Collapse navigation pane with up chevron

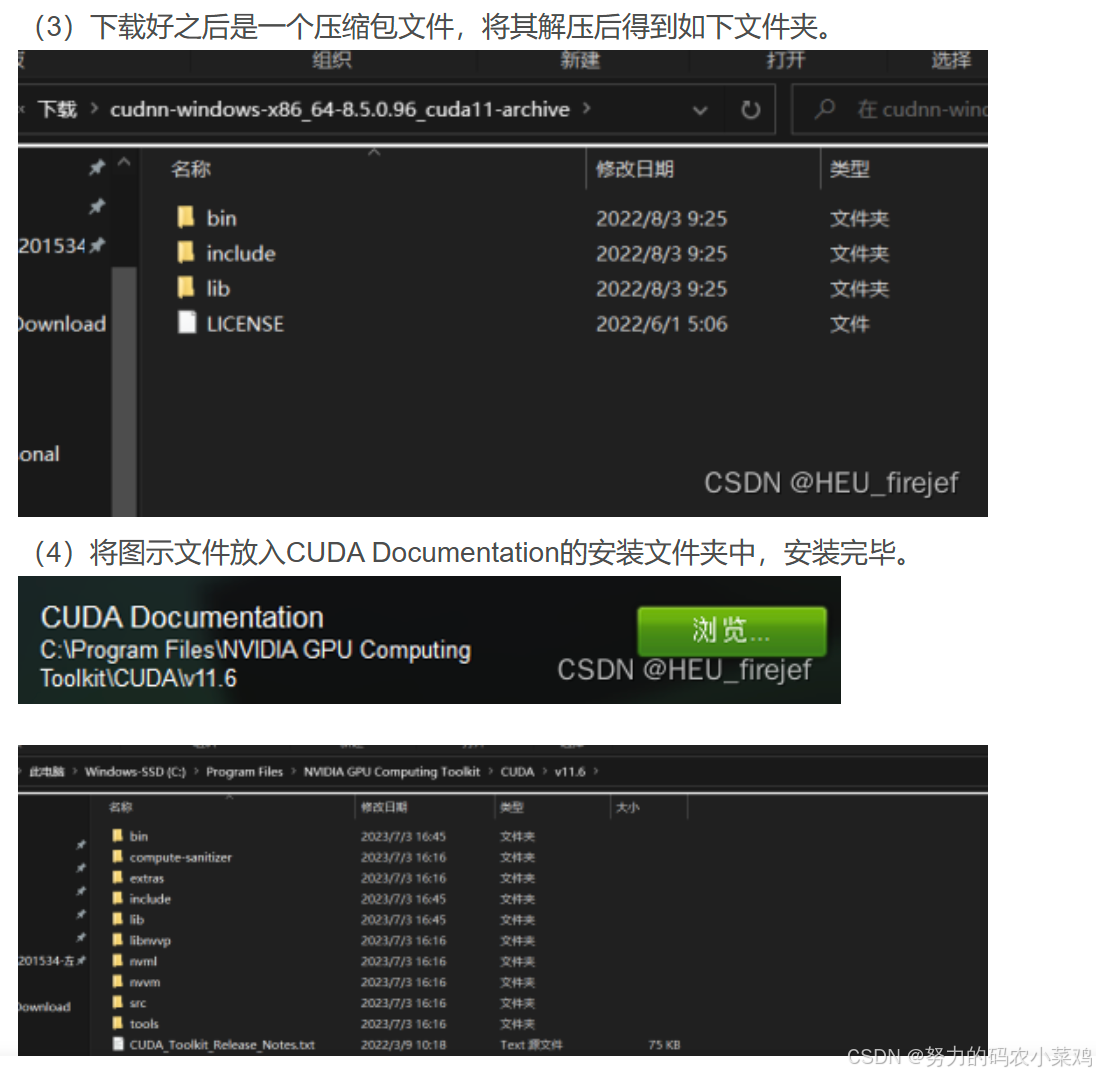coord(124,163)
